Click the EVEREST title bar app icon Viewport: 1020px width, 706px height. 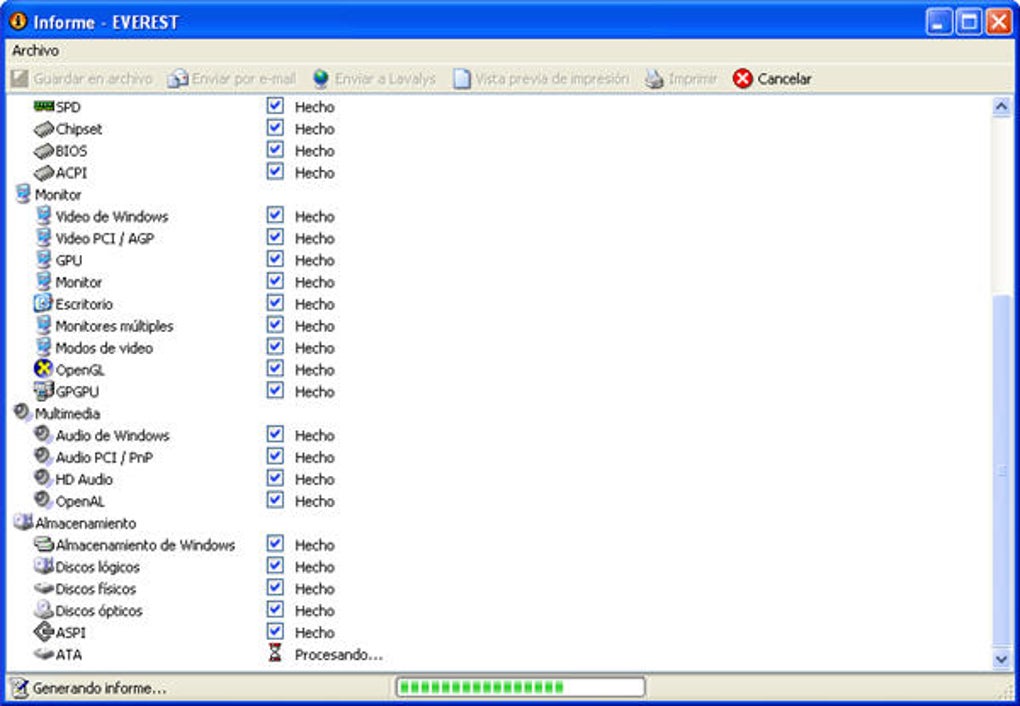coord(18,21)
